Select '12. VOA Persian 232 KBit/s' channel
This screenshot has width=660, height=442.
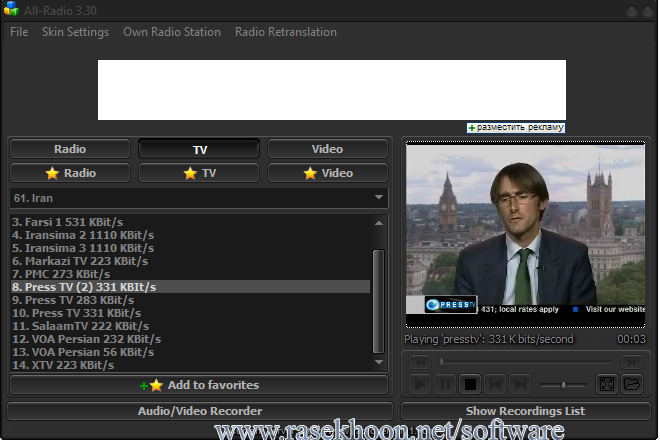click(x=87, y=339)
